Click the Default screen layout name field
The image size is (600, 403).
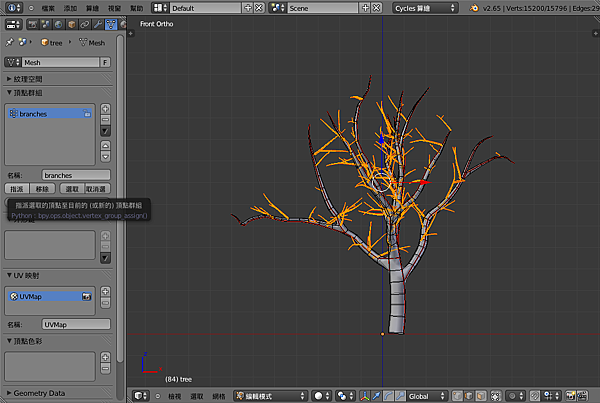click(205, 8)
